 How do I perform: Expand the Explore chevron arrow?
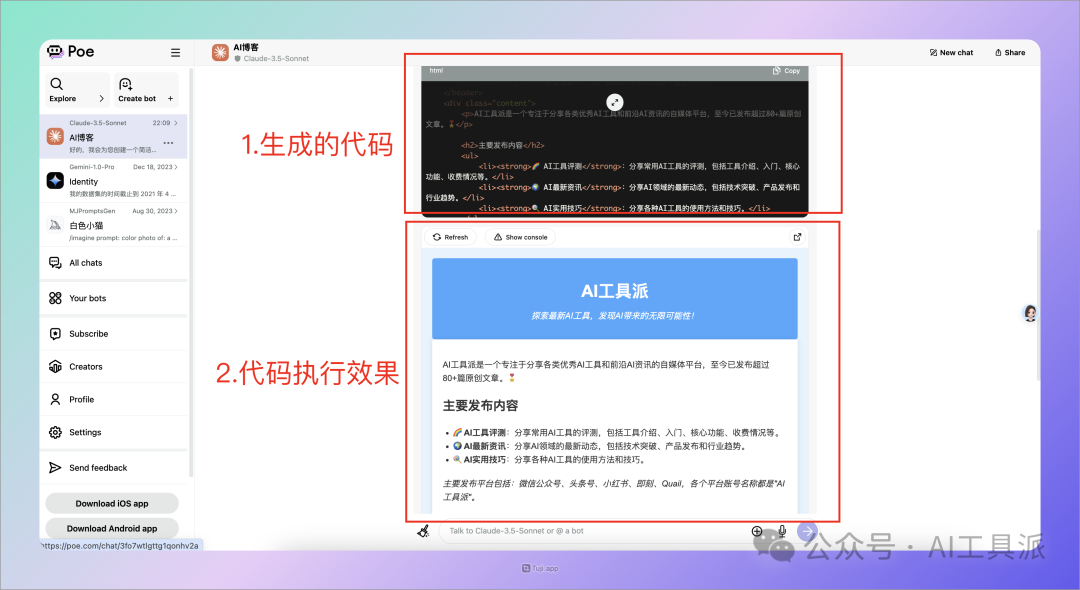(101, 98)
